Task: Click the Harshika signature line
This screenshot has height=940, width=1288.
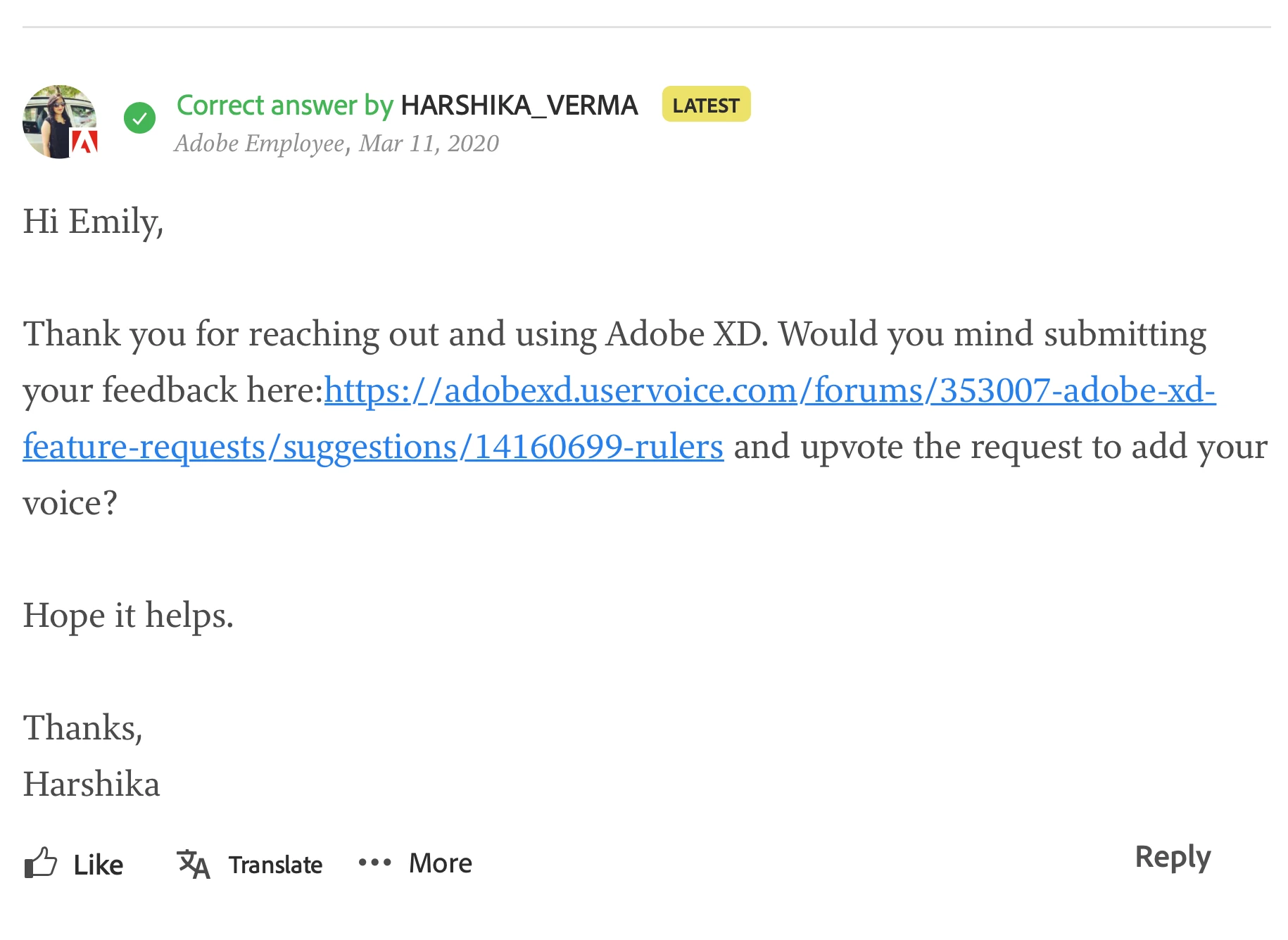Action: coord(91,785)
